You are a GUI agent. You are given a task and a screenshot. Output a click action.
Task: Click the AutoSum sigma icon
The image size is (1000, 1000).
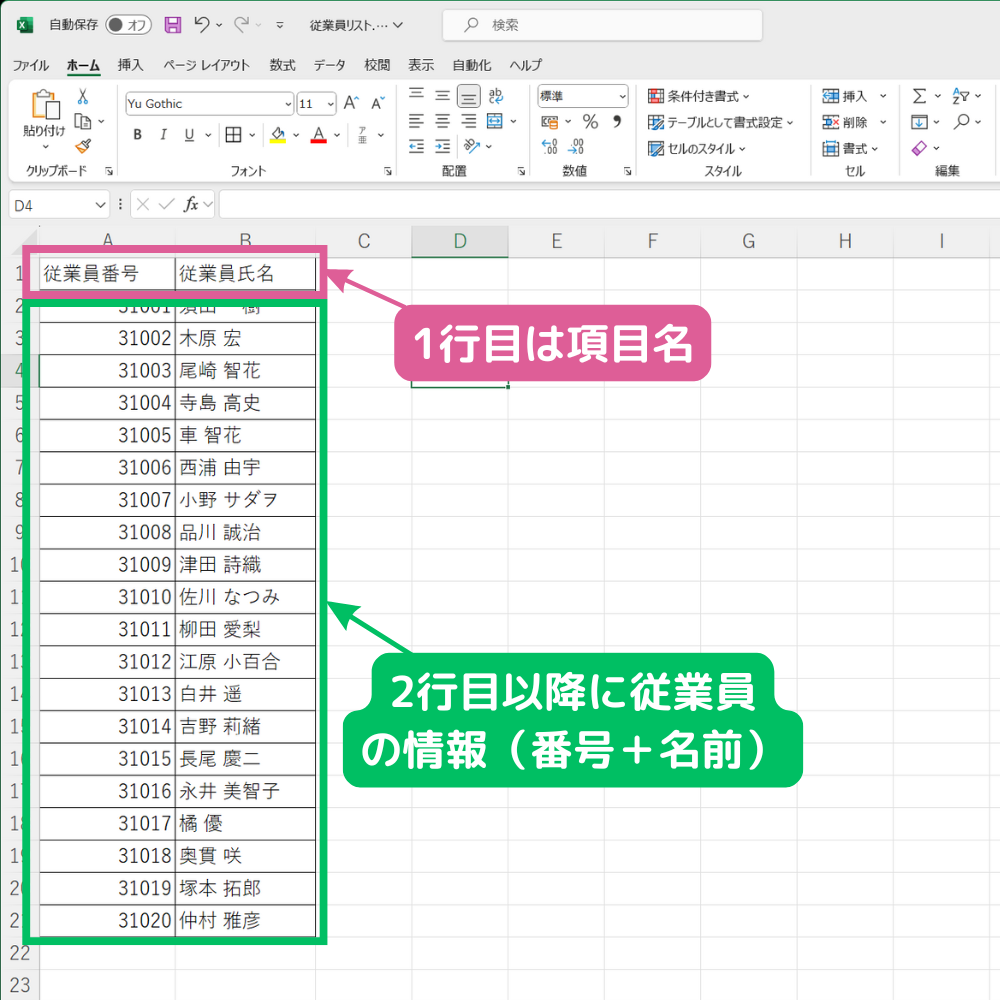(x=919, y=96)
